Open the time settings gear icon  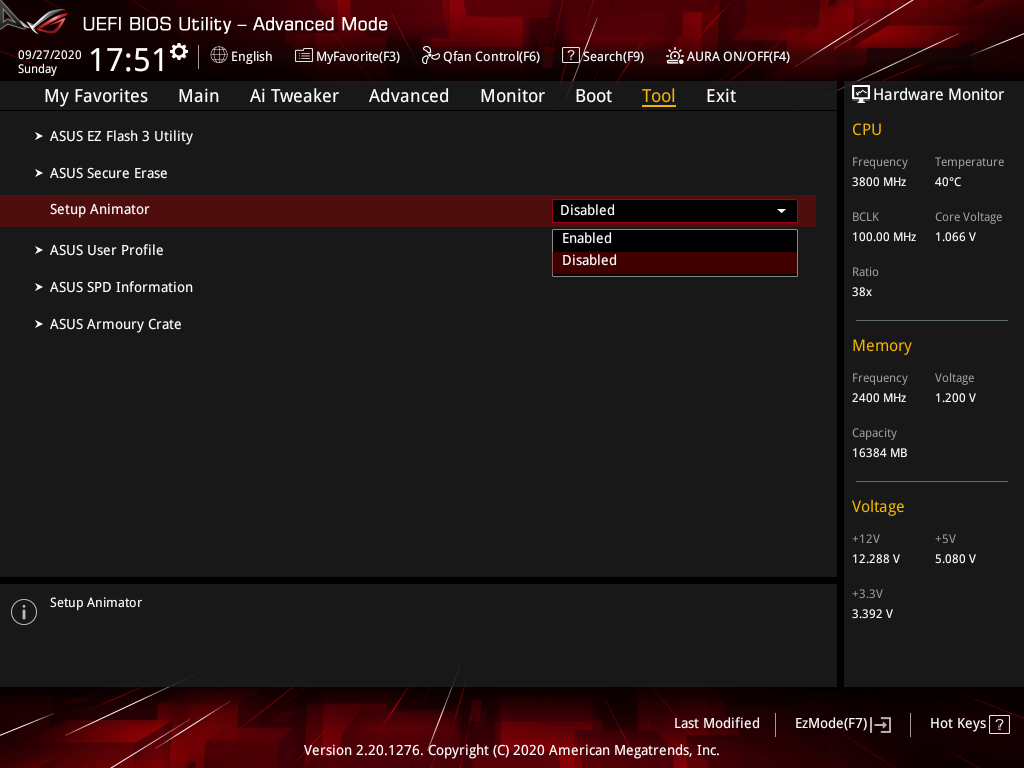(x=179, y=52)
